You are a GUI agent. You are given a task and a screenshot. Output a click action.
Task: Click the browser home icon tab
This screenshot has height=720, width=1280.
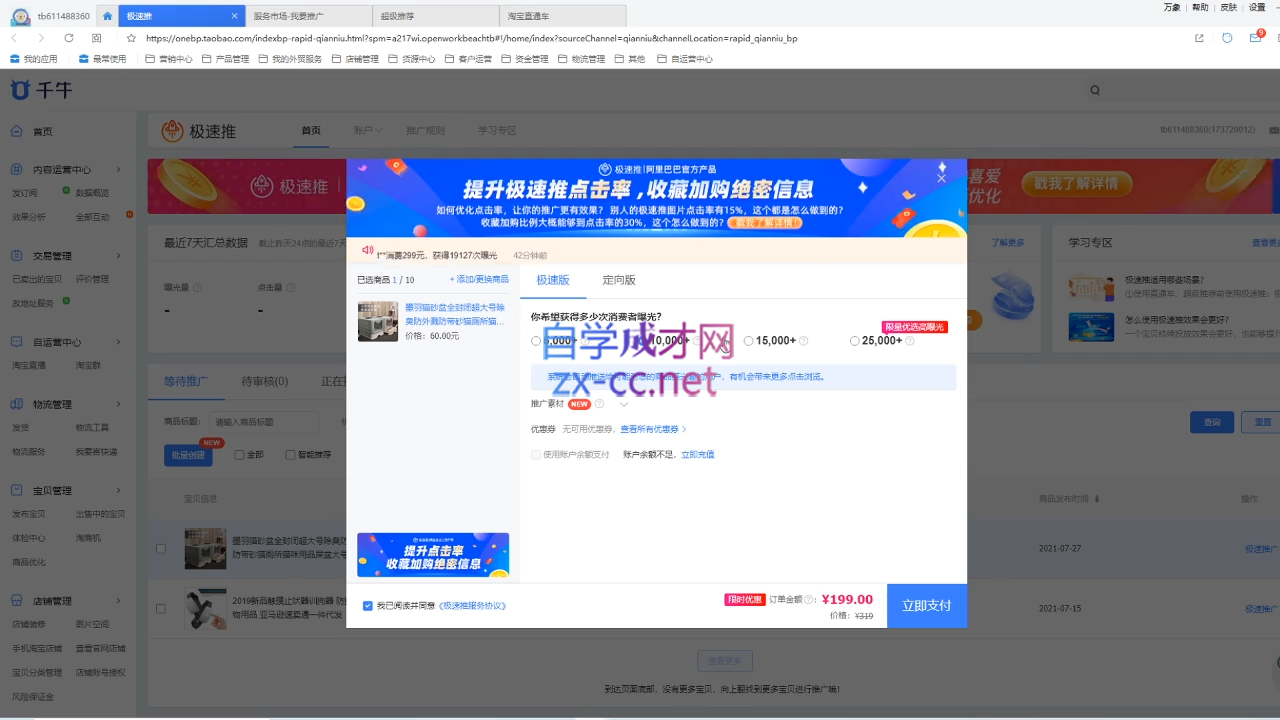(x=107, y=16)
